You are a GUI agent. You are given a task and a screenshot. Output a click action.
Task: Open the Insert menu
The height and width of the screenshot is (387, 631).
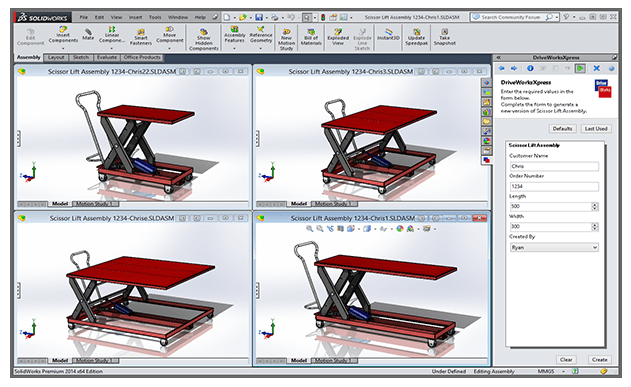pos(135,17)
